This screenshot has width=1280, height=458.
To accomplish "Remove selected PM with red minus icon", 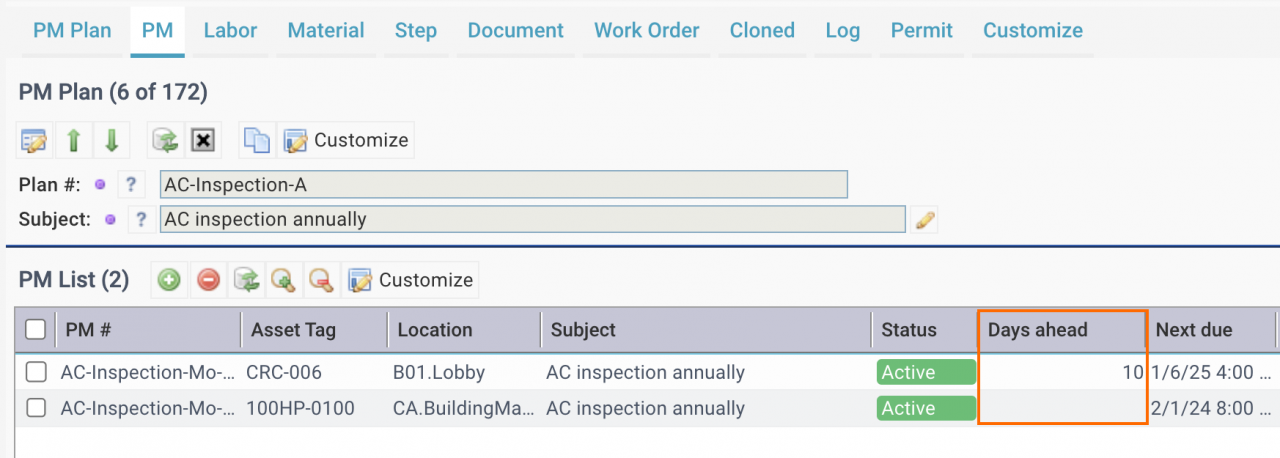I will point(207,280).
